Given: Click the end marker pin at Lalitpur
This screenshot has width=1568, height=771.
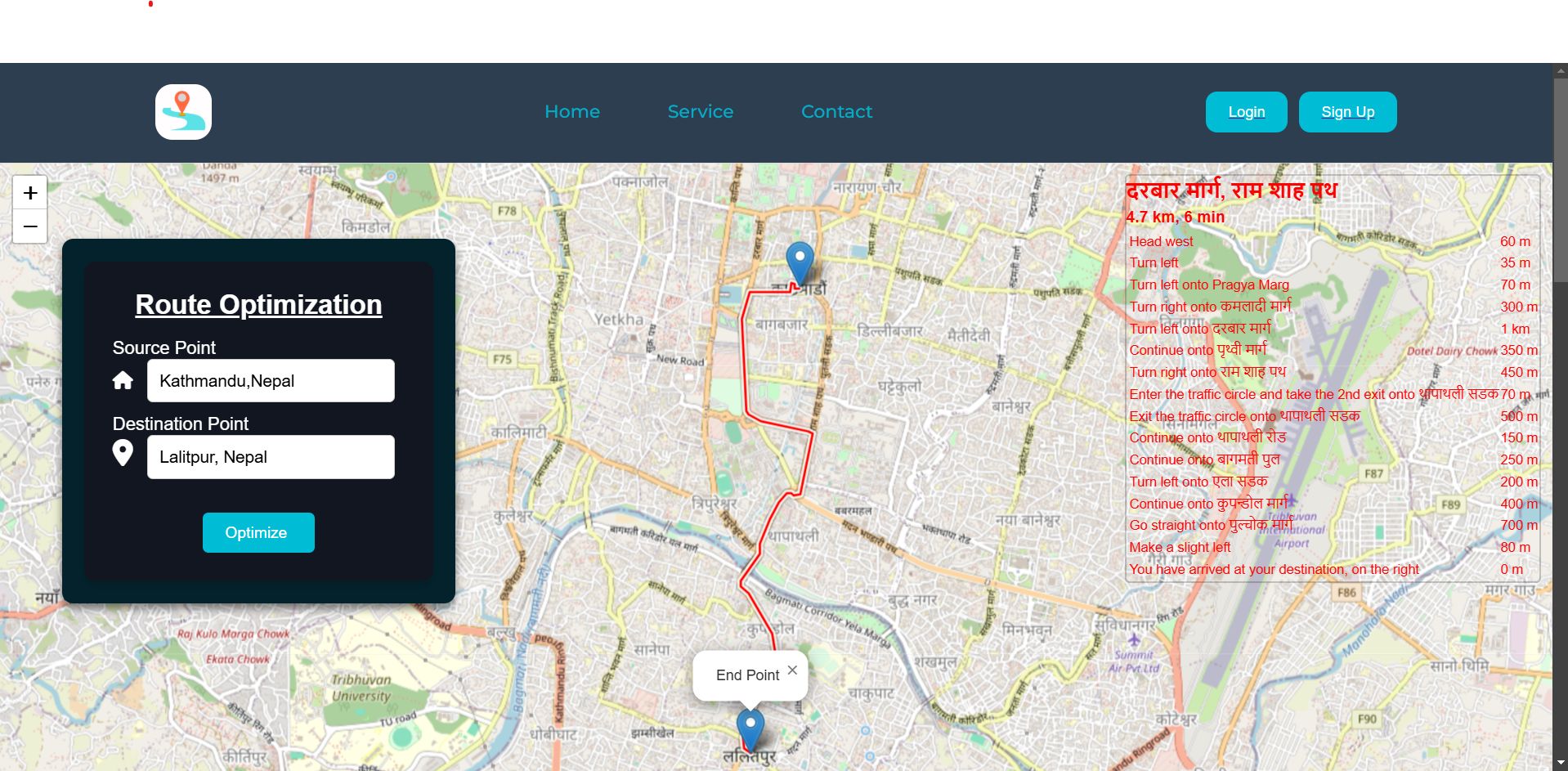Looking at the screenshot, I should click(750, 730).
